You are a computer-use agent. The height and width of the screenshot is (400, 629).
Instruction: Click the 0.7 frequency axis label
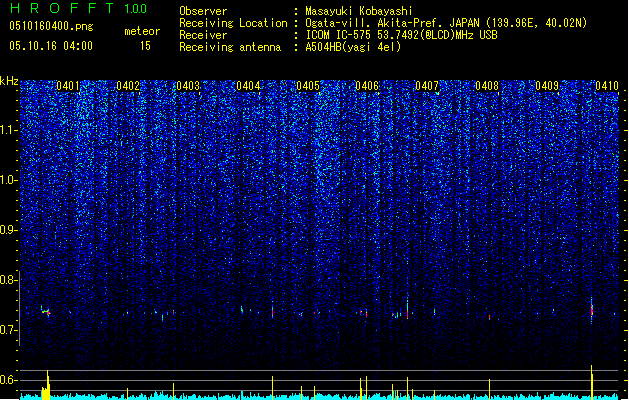9,330
